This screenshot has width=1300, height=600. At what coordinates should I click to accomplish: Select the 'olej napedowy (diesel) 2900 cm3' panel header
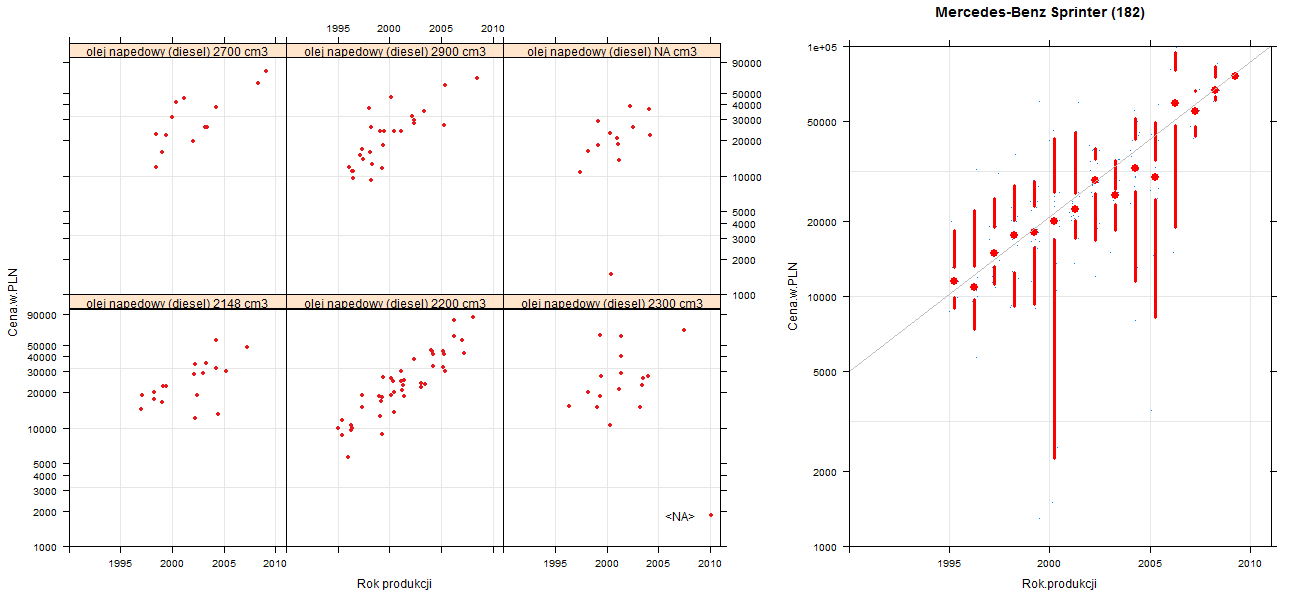pyautogui.click(x=395, y=51)
